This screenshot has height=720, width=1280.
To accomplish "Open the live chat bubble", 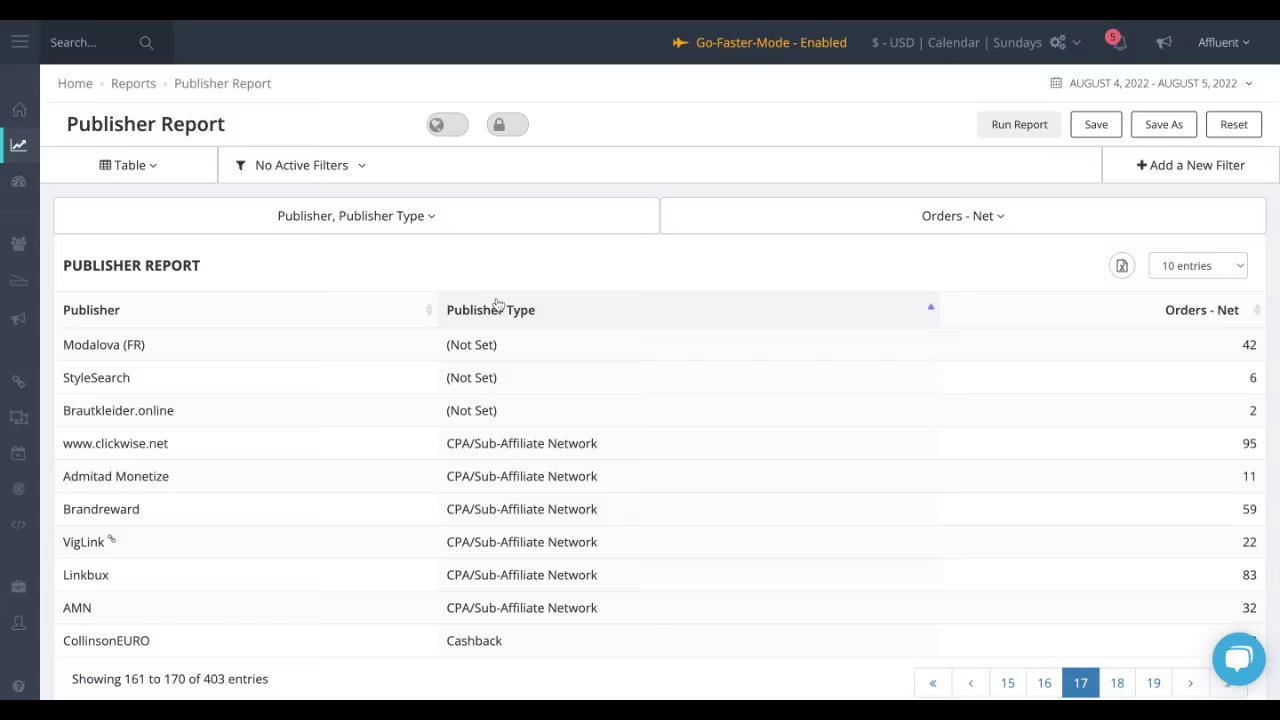I will (1239, 658).
